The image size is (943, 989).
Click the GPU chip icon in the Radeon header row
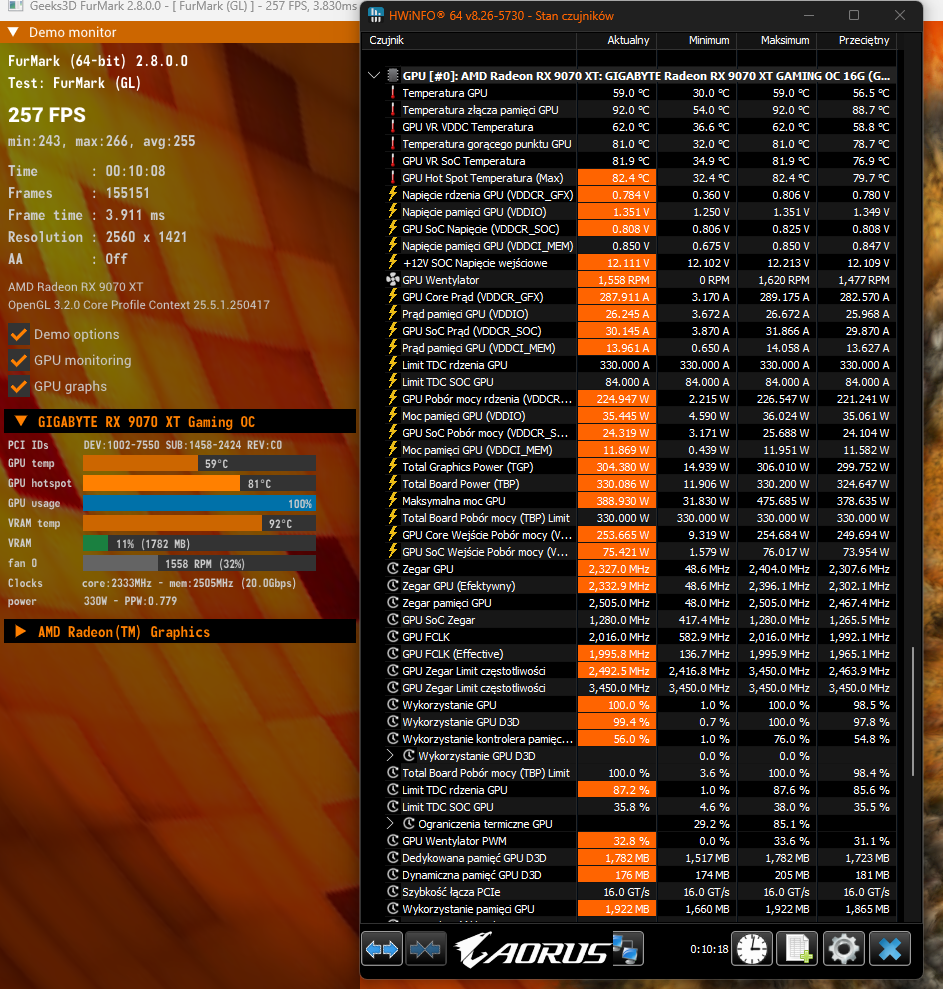pyautogui.click(x=393, y=76)
